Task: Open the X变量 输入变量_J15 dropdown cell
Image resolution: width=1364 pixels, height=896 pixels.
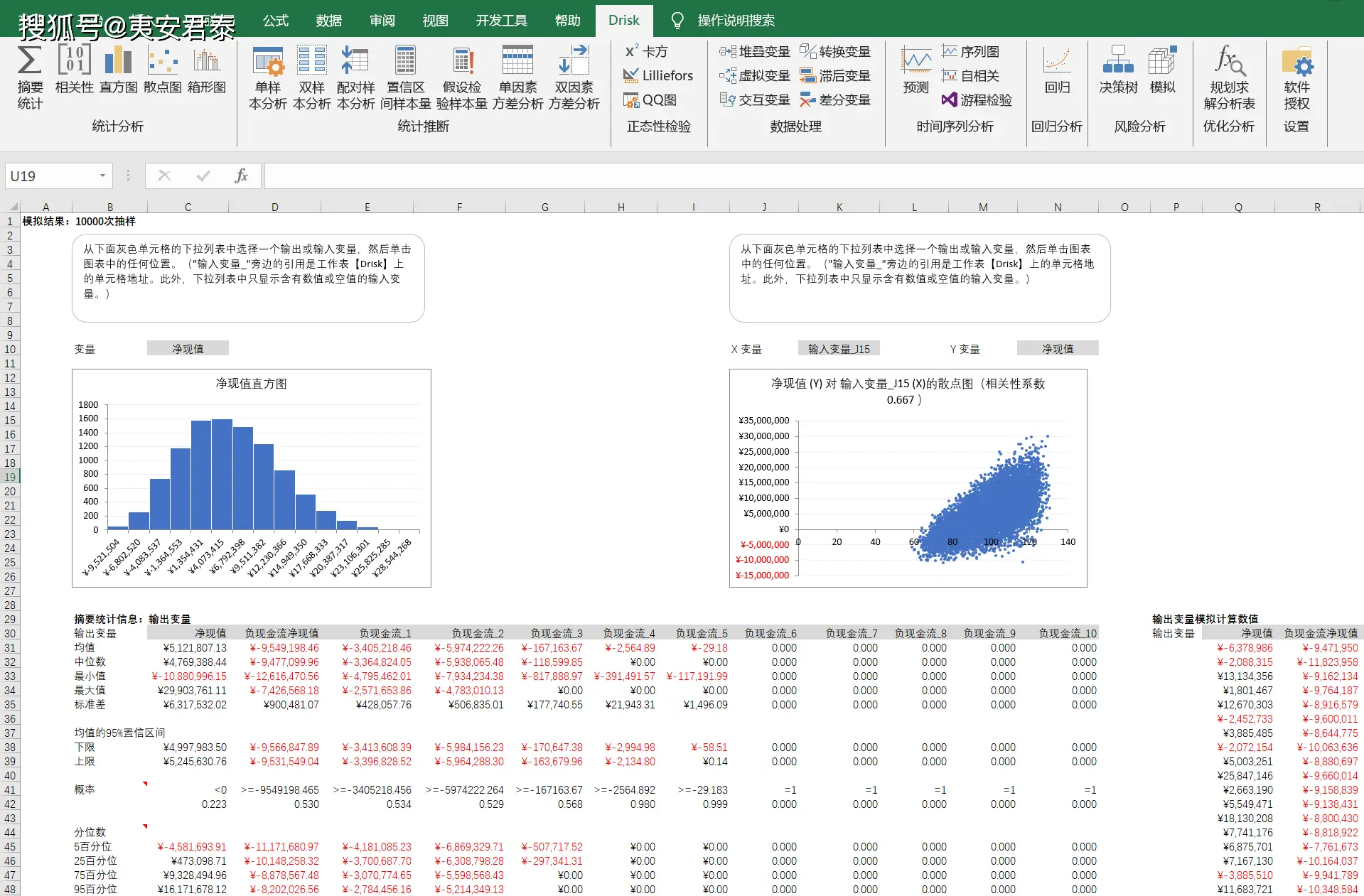Action: [839, 348]
